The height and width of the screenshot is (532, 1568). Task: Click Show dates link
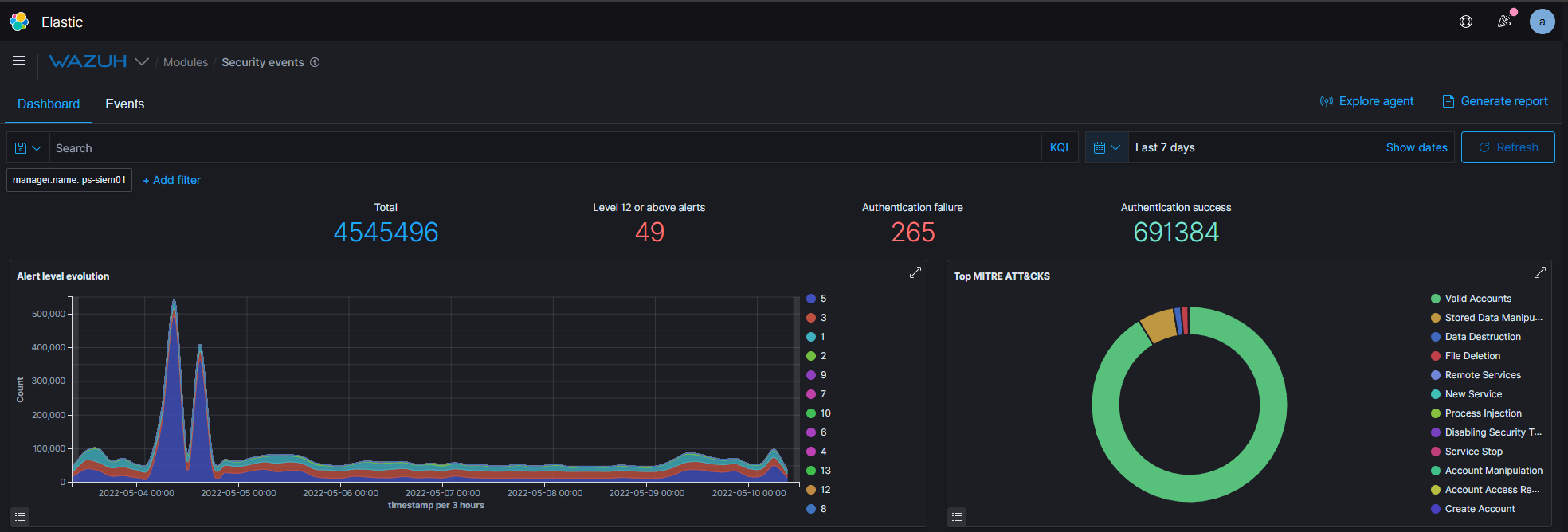[1417, 147]
